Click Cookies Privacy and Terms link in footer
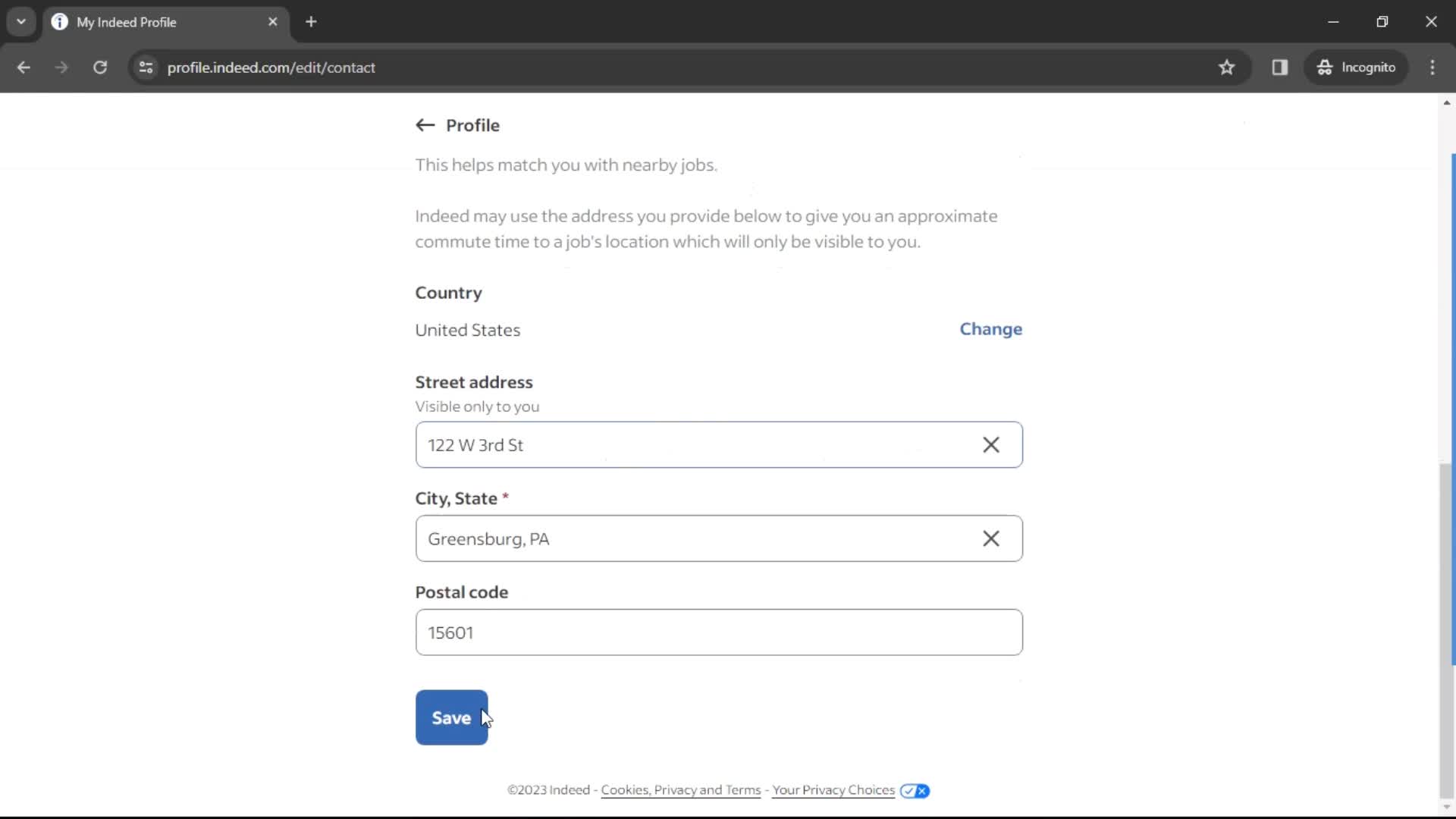The width and height of the screenshot is (1456, 819). coord(682,791)
